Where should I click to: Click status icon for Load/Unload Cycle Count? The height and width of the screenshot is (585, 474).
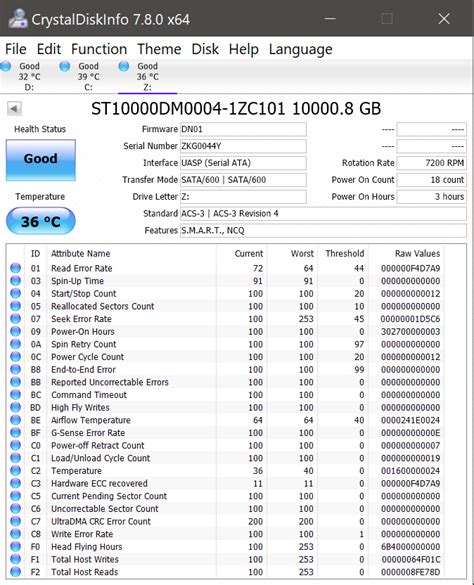pos(15,458)
